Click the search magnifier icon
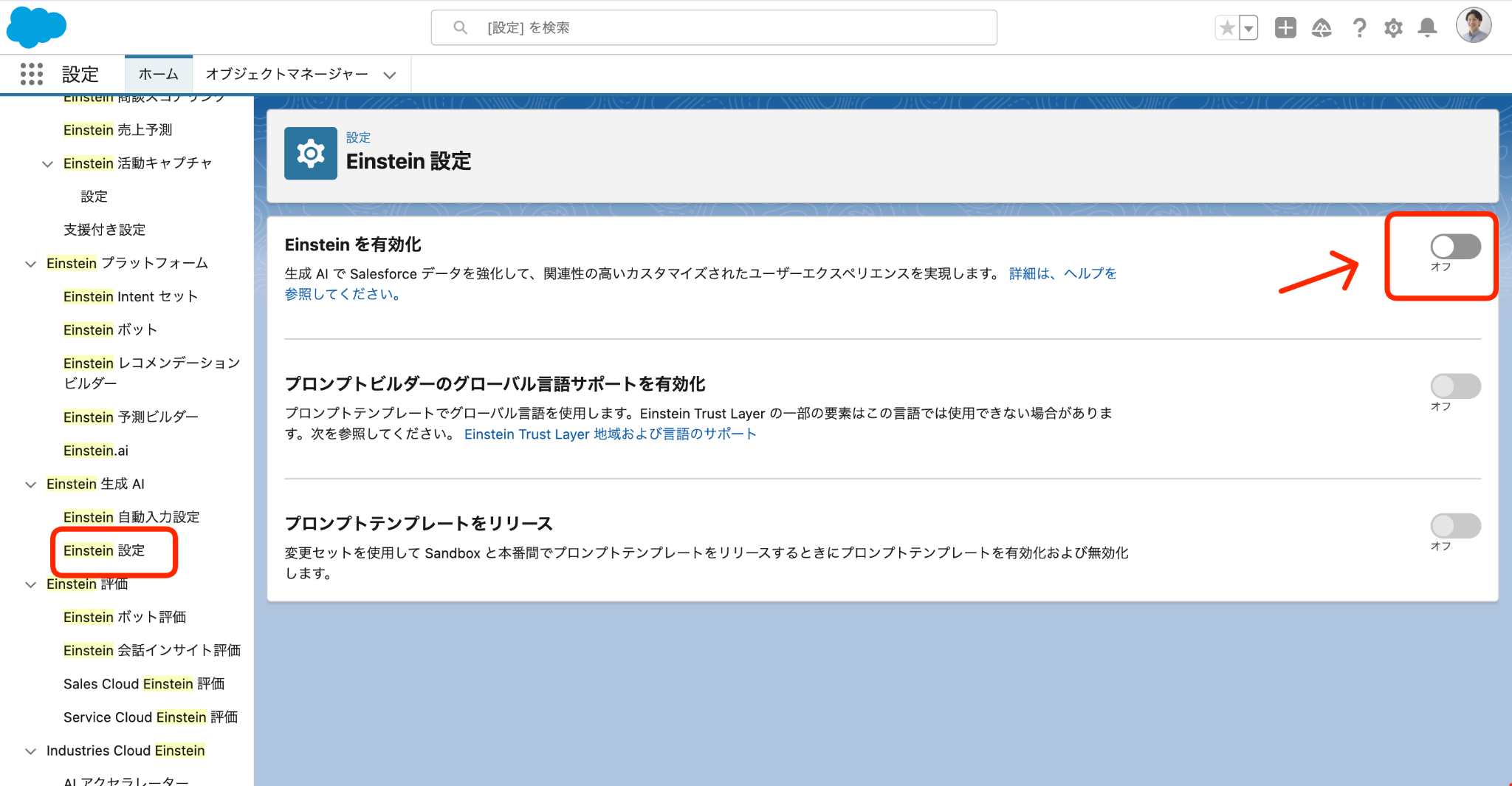The height and width of the screenshot is (786, 1512). click(x=460, y=27)
